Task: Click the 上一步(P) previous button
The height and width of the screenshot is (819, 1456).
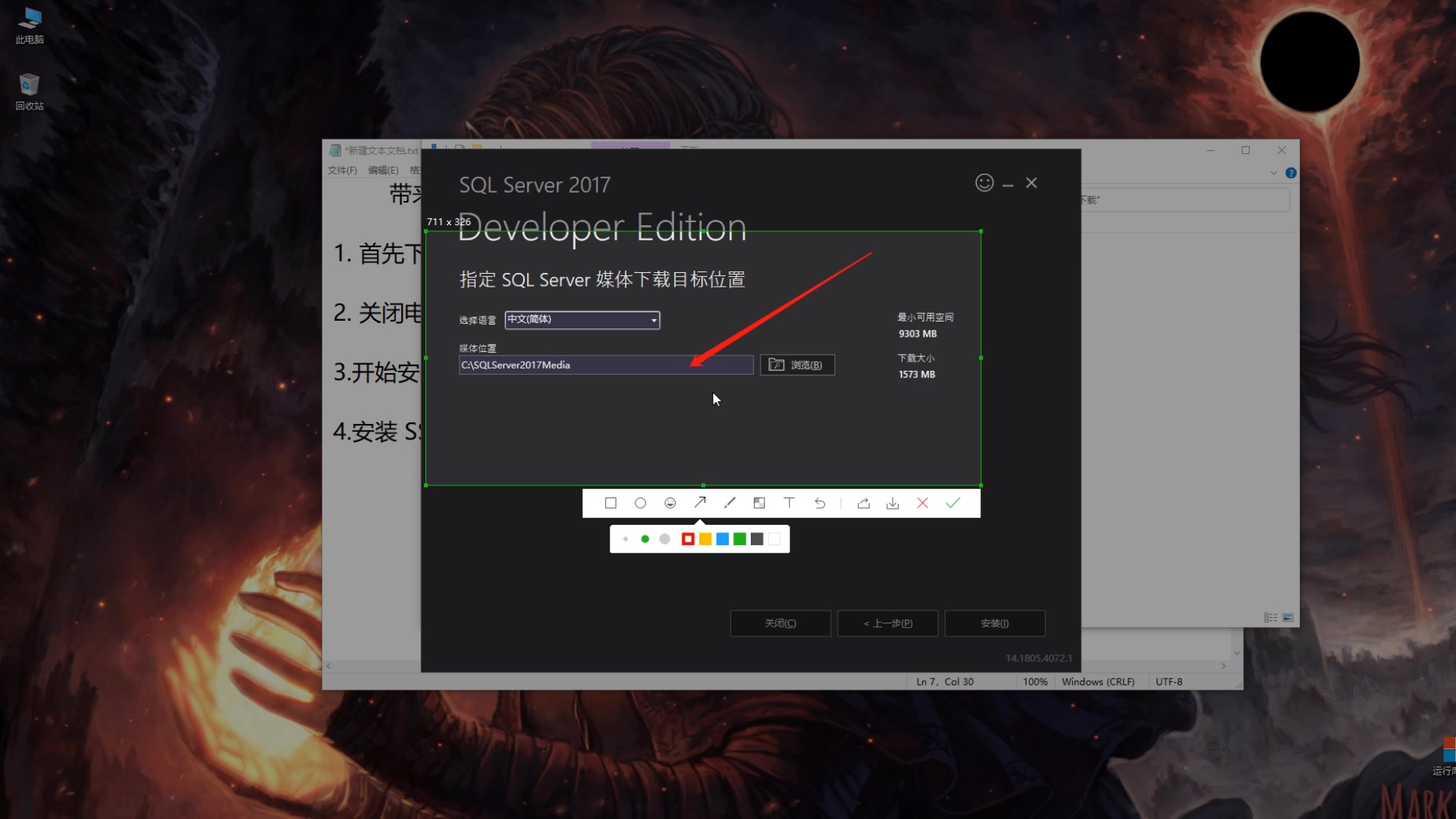Action: [887, 623]
